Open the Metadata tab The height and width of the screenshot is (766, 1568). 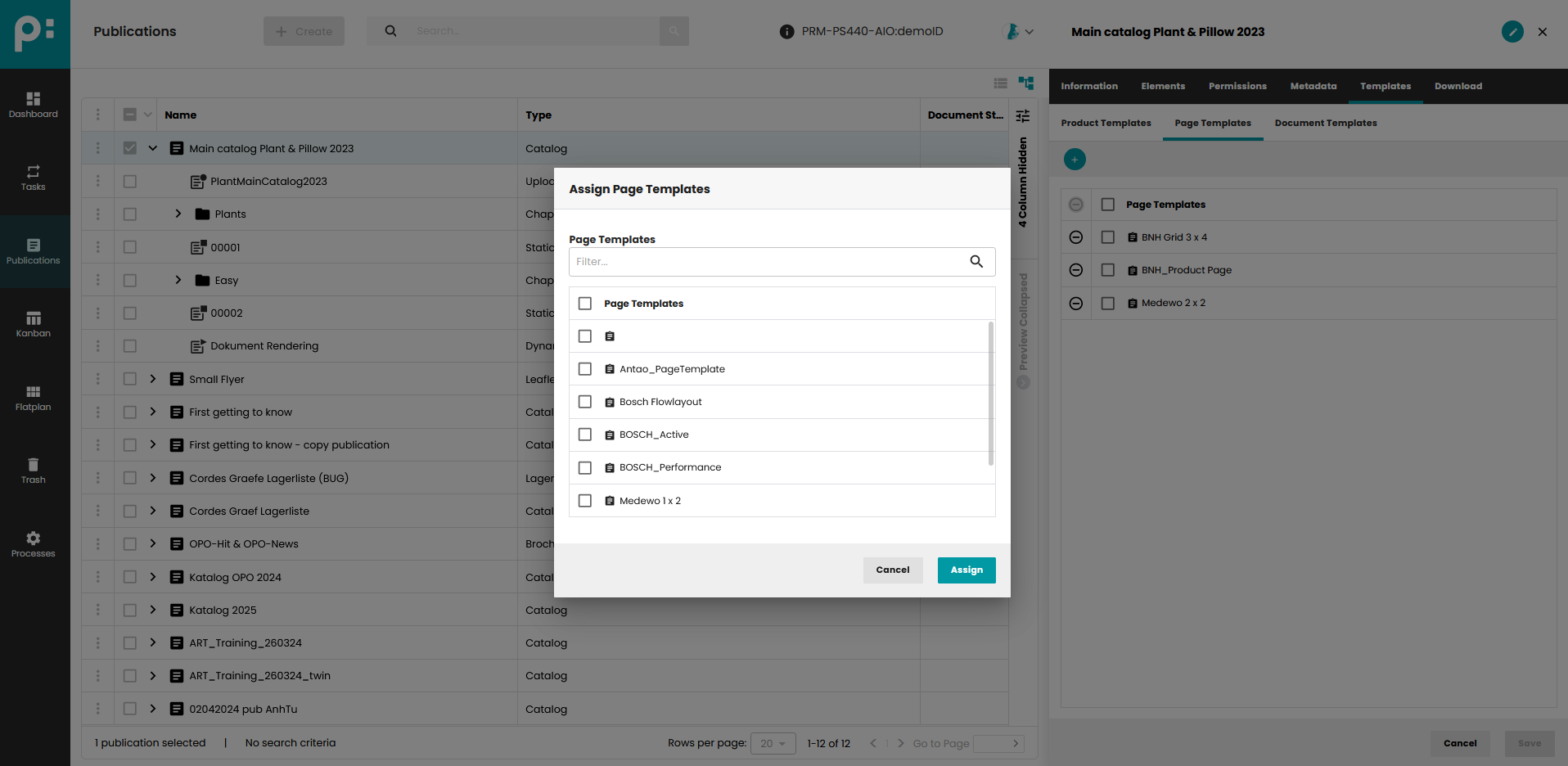[x=1313, y=86]
